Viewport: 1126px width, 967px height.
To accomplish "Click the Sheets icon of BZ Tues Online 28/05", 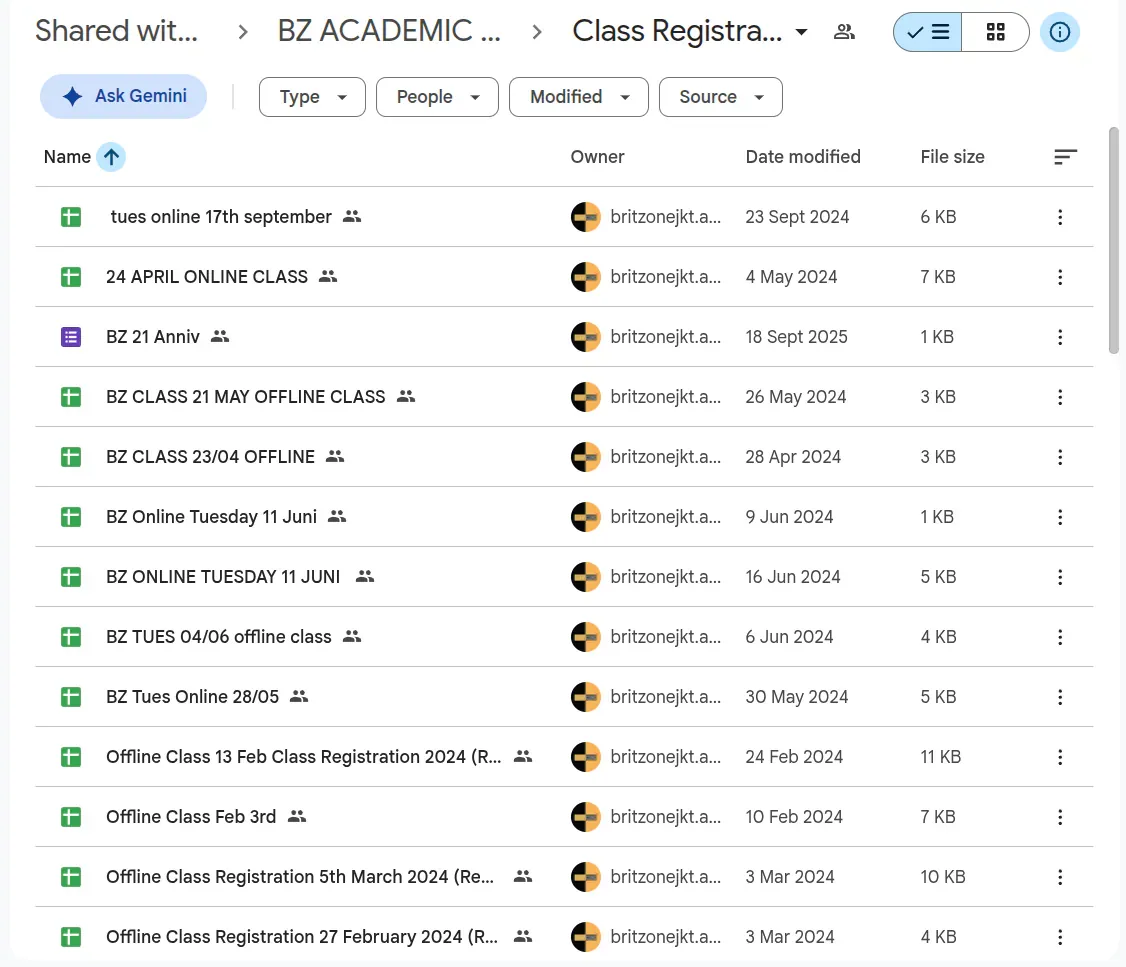I will point(71,696).
